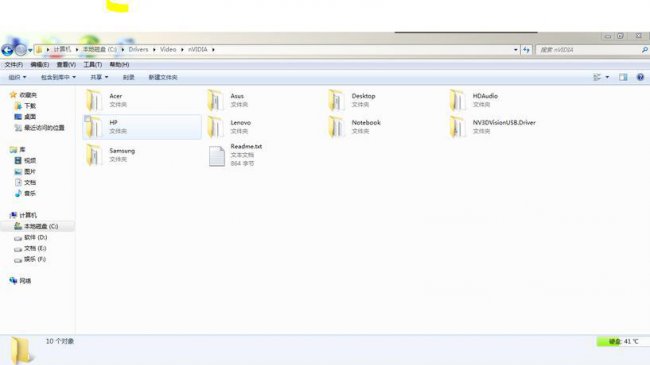This screenshot has width=650, height=365.
Task: Click the refresh button beside the address bar
Action: click(526, 50)
